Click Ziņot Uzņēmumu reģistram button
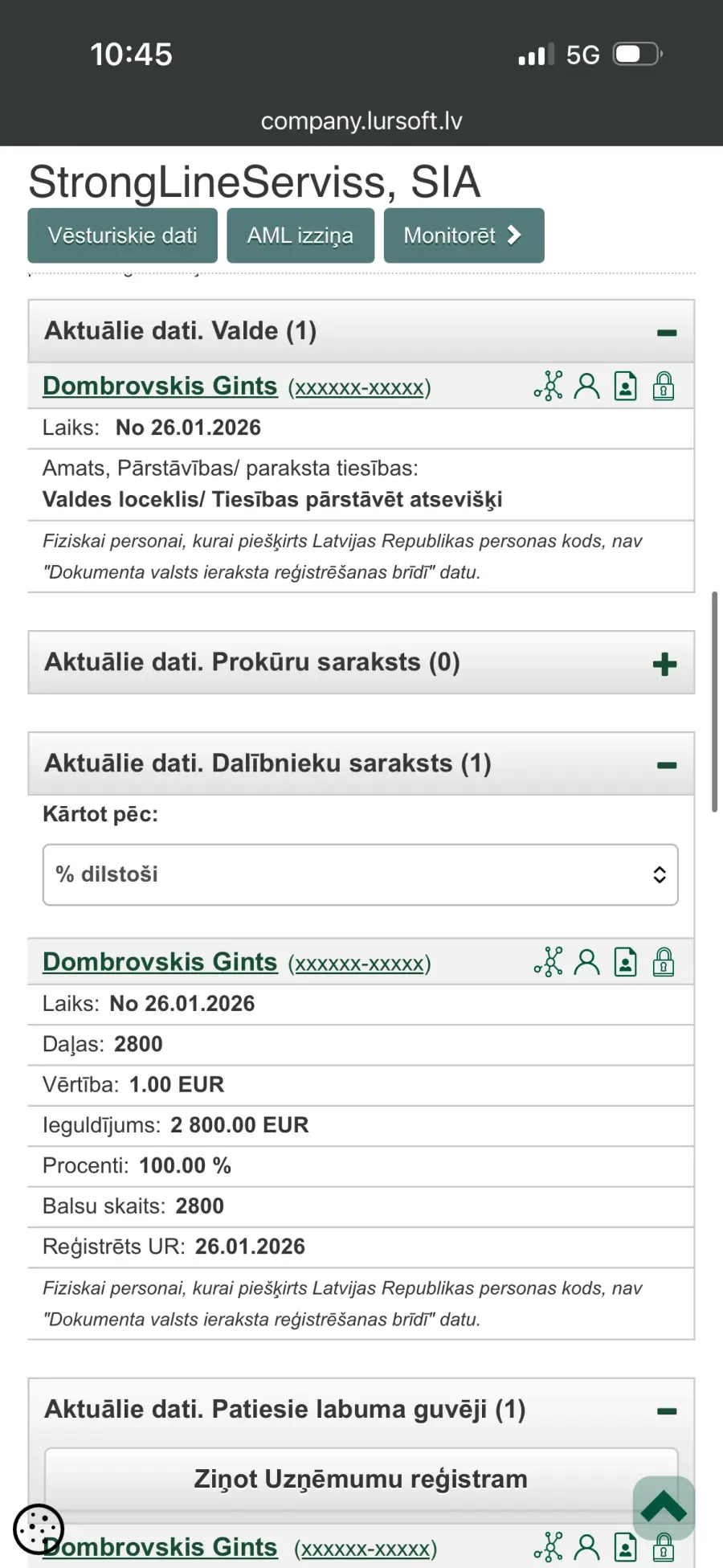This screenshot has height=1568, width=723. click(361, 1479)
